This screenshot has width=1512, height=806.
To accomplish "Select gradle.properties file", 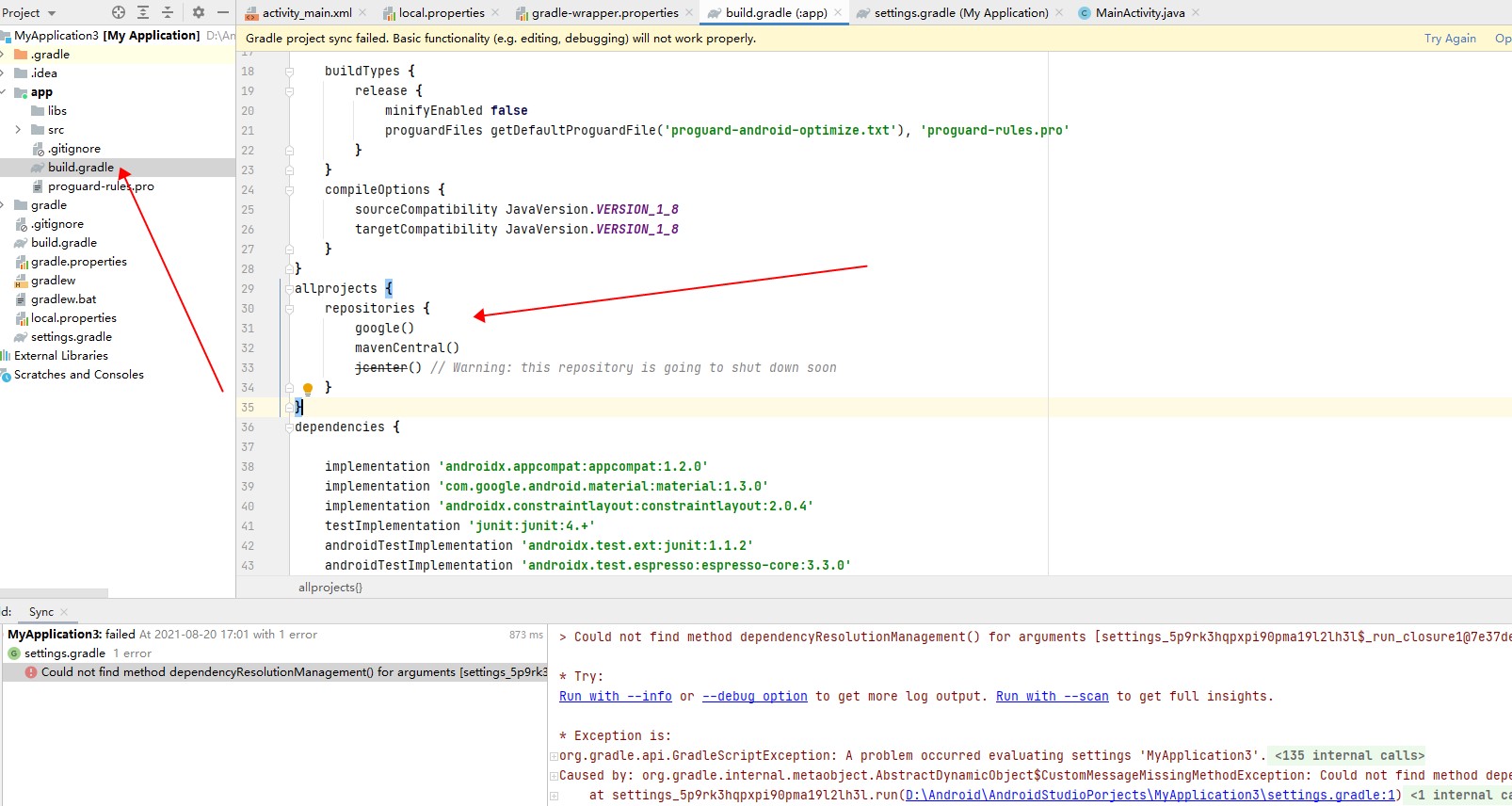I will click(x=78, y=261).
